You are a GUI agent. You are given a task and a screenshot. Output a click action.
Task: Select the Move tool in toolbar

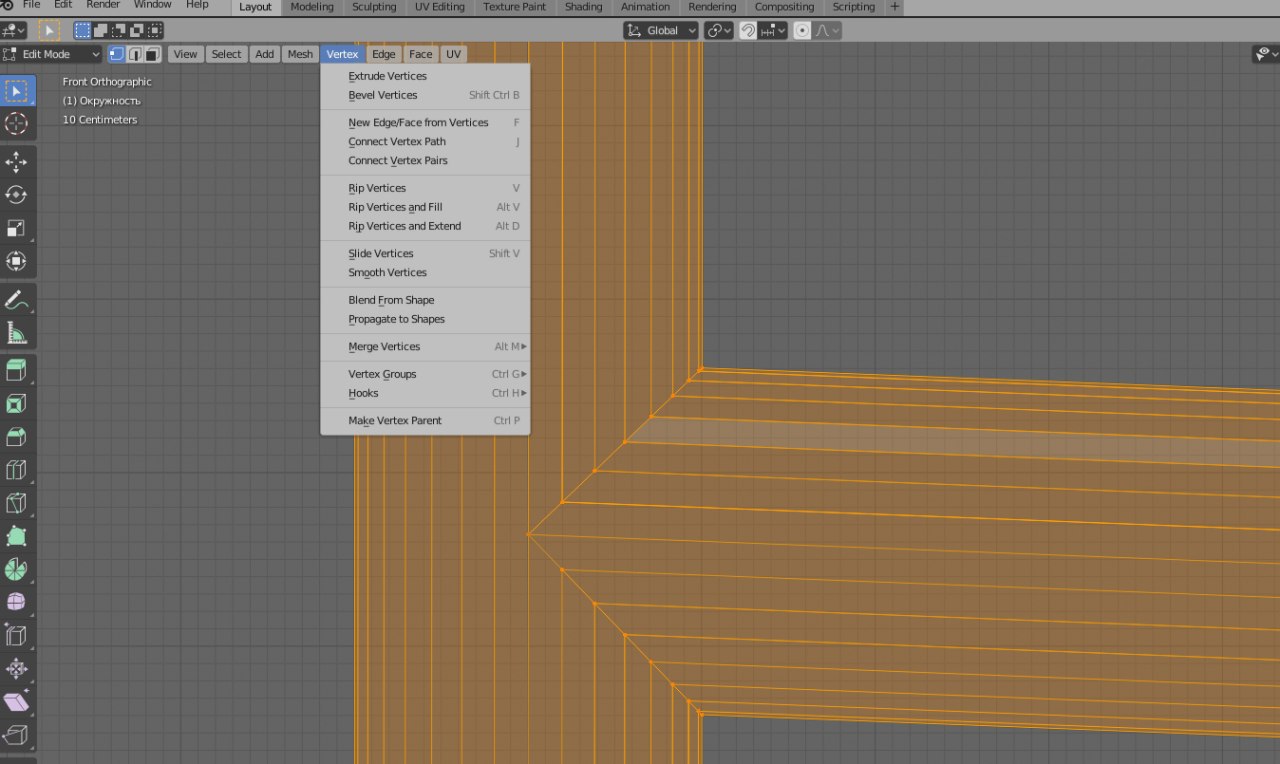16,162
